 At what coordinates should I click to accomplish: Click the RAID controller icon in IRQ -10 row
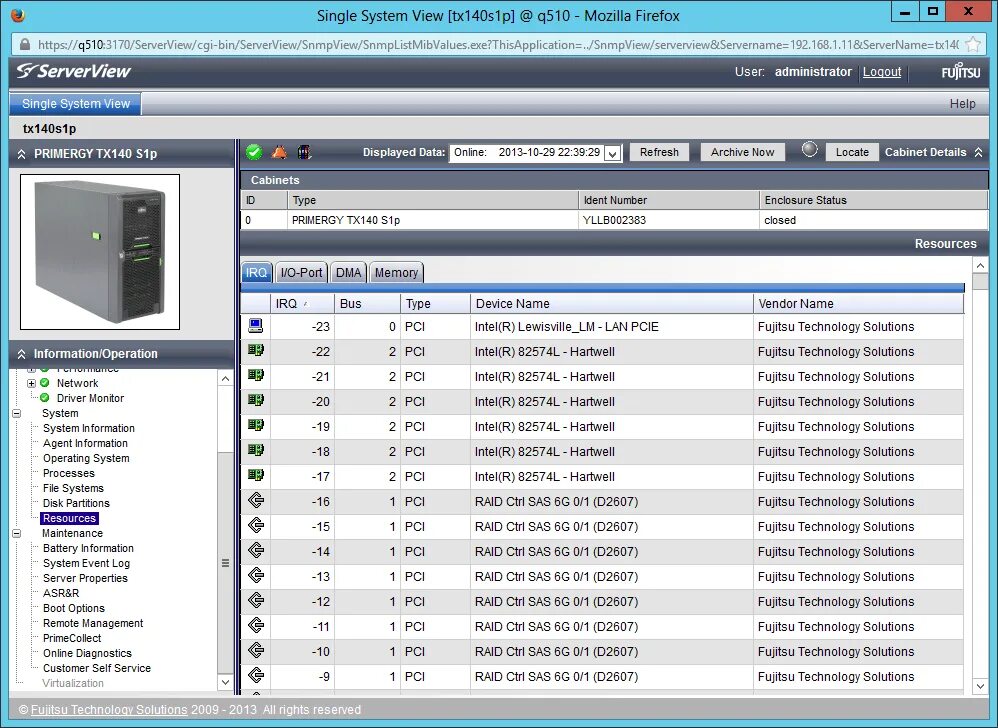pyautogui.click(x=256, y=650)
